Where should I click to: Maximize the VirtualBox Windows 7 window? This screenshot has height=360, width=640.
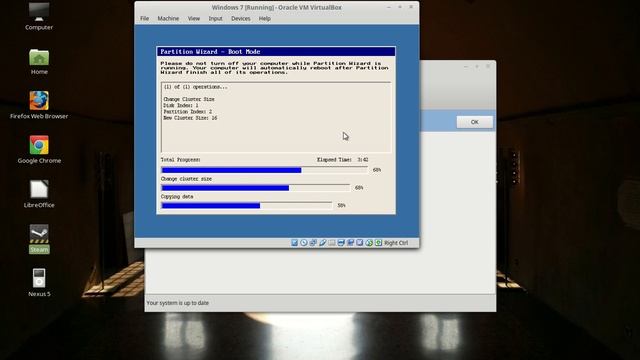[x=400, y=7]
